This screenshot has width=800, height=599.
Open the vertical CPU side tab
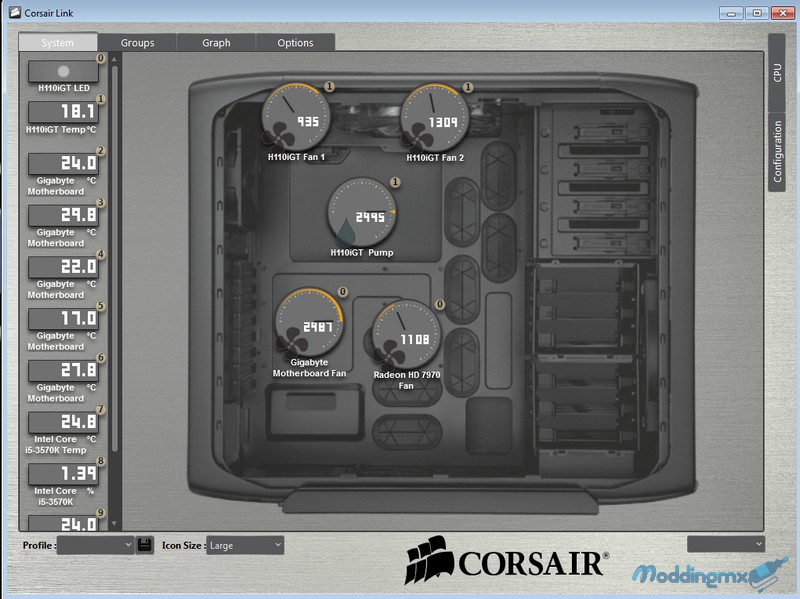(777, 73)
